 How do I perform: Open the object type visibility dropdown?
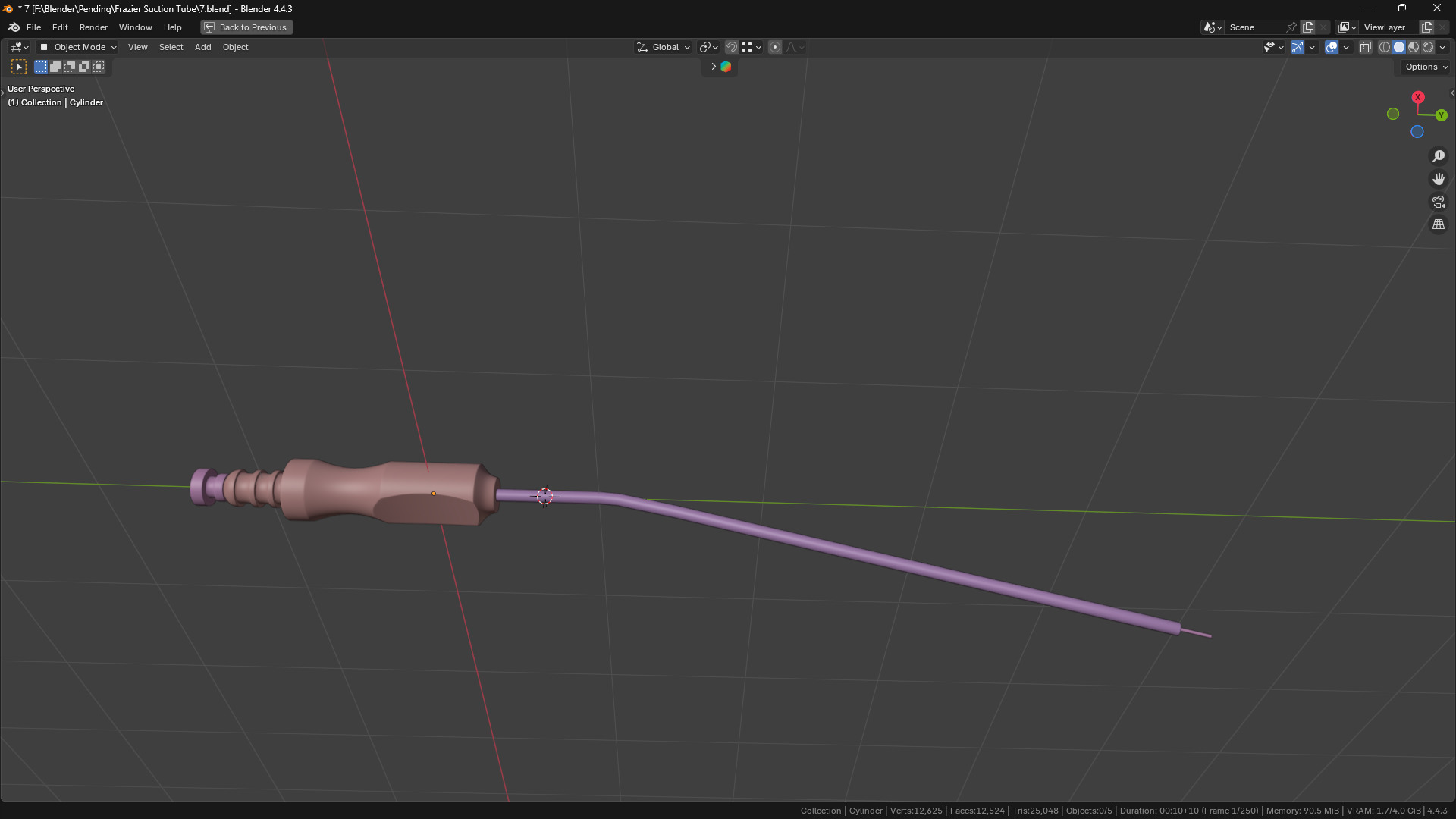pos(1273,47)
